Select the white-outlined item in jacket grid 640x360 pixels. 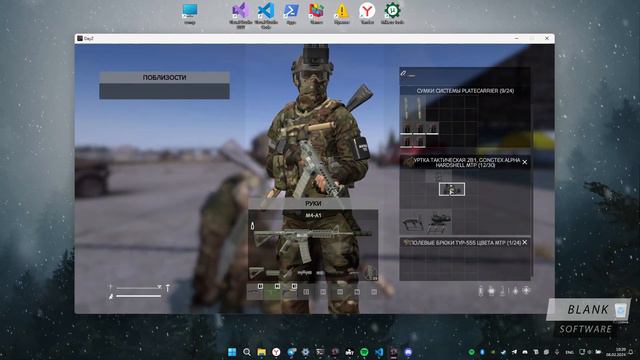click(x=452, y=189)
